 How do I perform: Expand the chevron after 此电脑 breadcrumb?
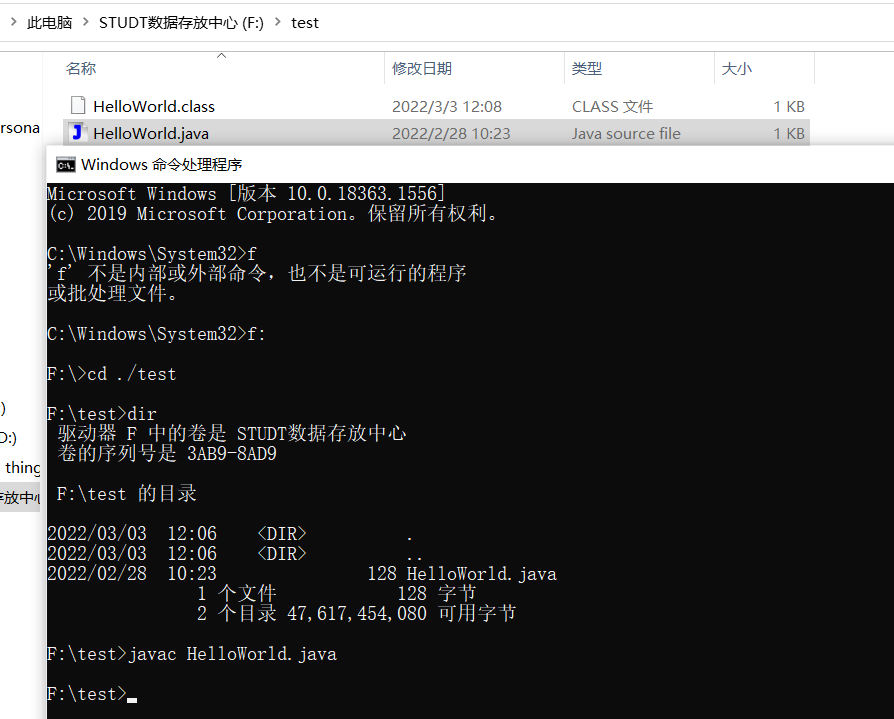[x=86, y=22]
